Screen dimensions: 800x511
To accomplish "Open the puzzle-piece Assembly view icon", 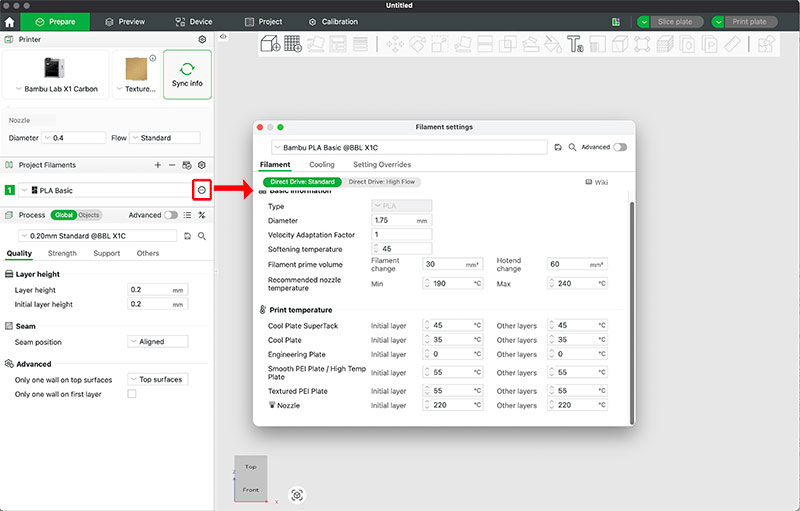I will tap(766, 44).
